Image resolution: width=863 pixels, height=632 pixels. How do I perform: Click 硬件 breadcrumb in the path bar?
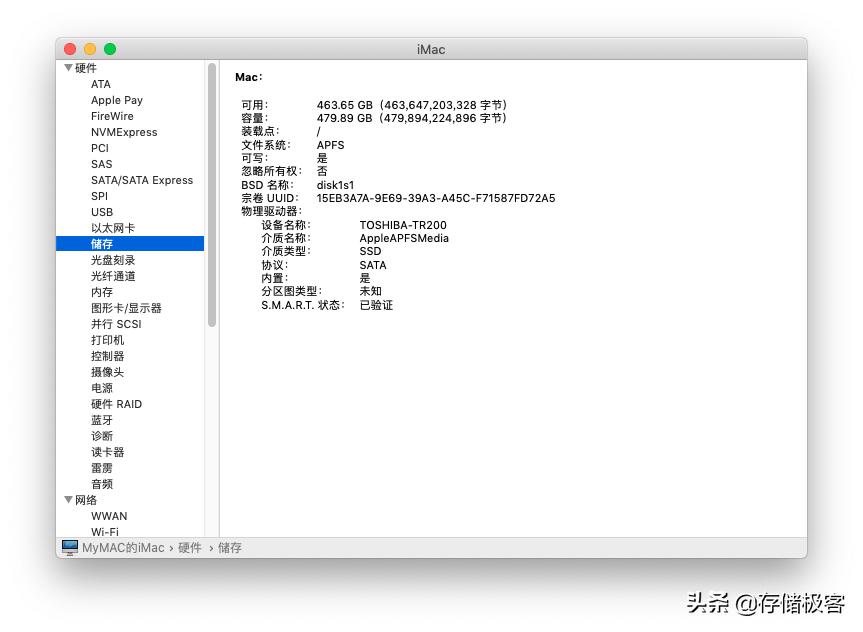coord(190,548)
